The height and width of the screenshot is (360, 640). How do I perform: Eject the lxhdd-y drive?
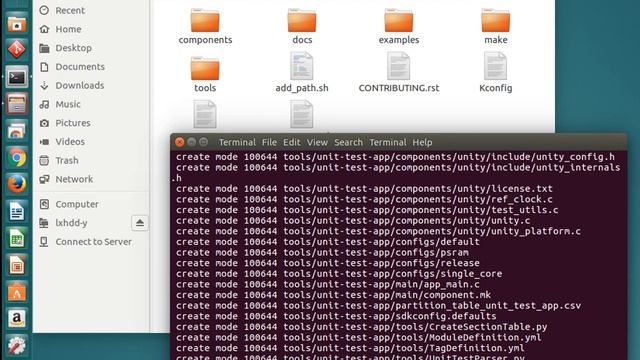(140, 223)
